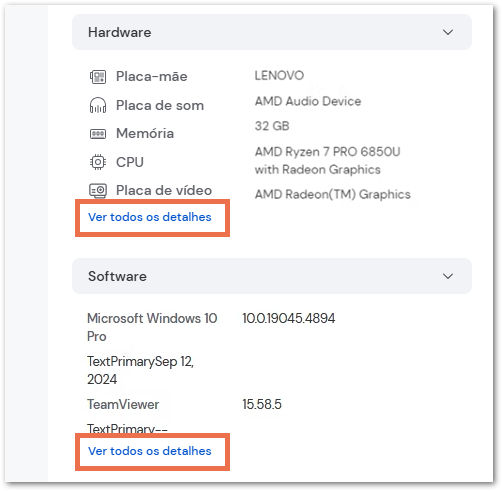The height and width of the screenshot is (491, 502).
Task: Click the Hardware section header
Action: [x=272, y=32]
